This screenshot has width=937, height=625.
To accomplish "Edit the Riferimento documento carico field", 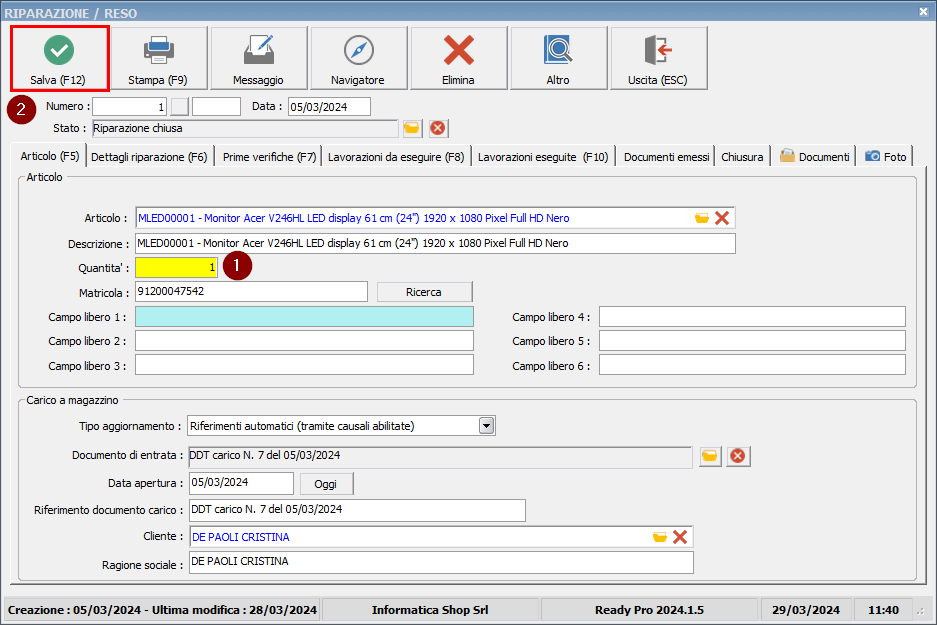I will 357,510.
